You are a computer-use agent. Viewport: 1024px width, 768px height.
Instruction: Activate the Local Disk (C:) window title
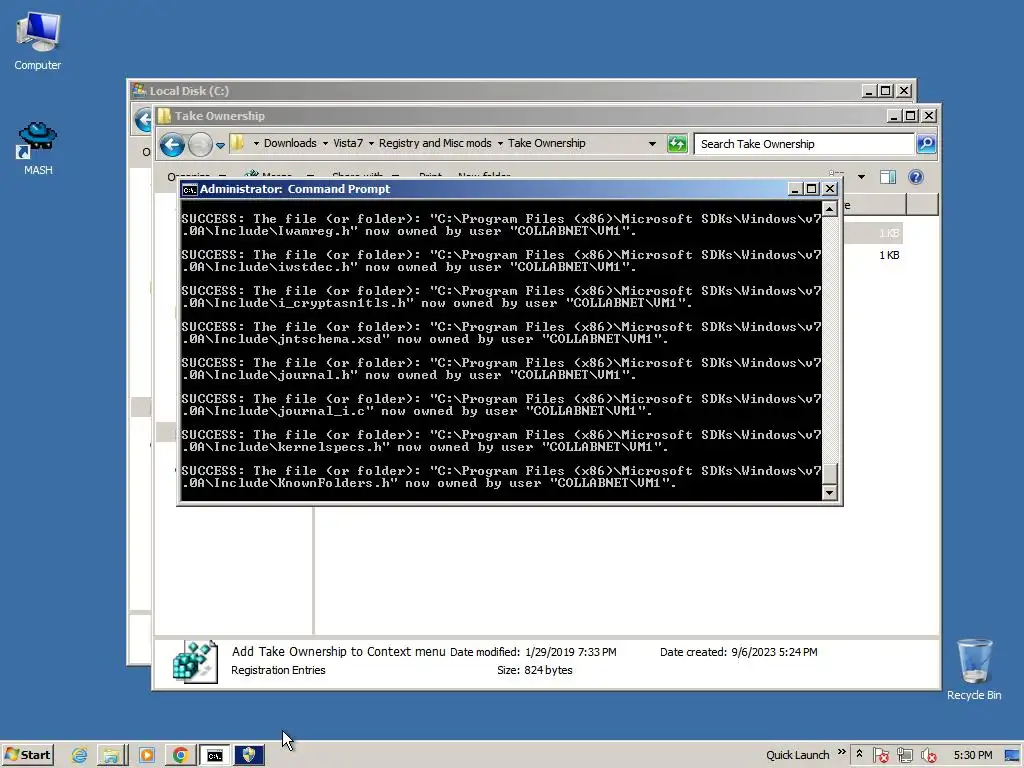pos(189,91)
